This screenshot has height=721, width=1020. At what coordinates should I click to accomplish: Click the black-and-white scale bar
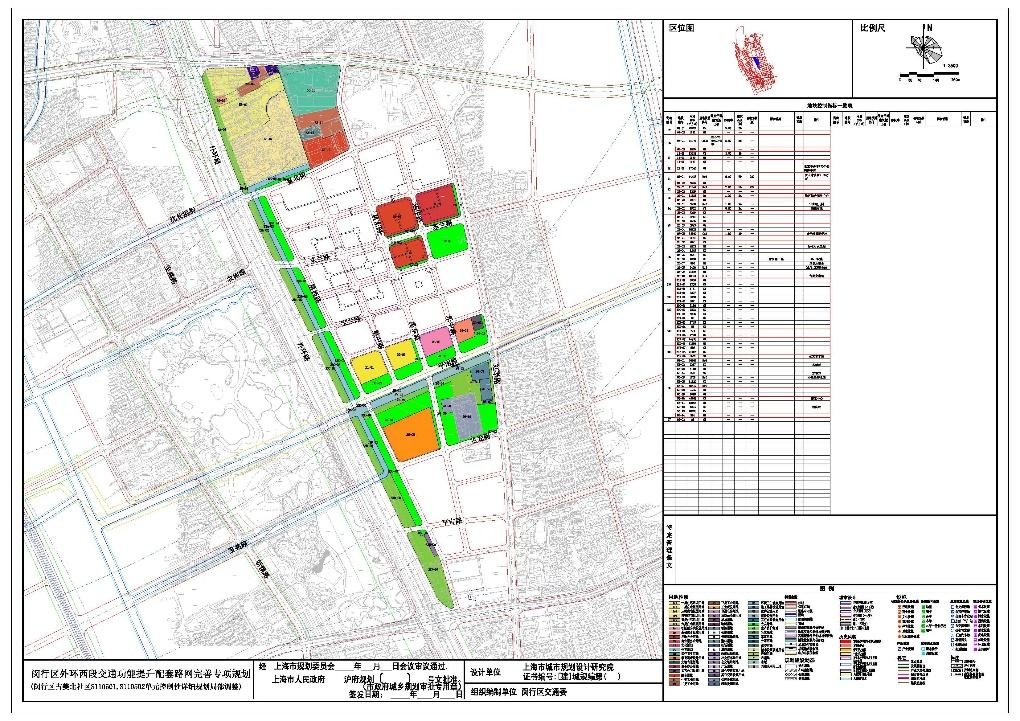click(927, 74)
